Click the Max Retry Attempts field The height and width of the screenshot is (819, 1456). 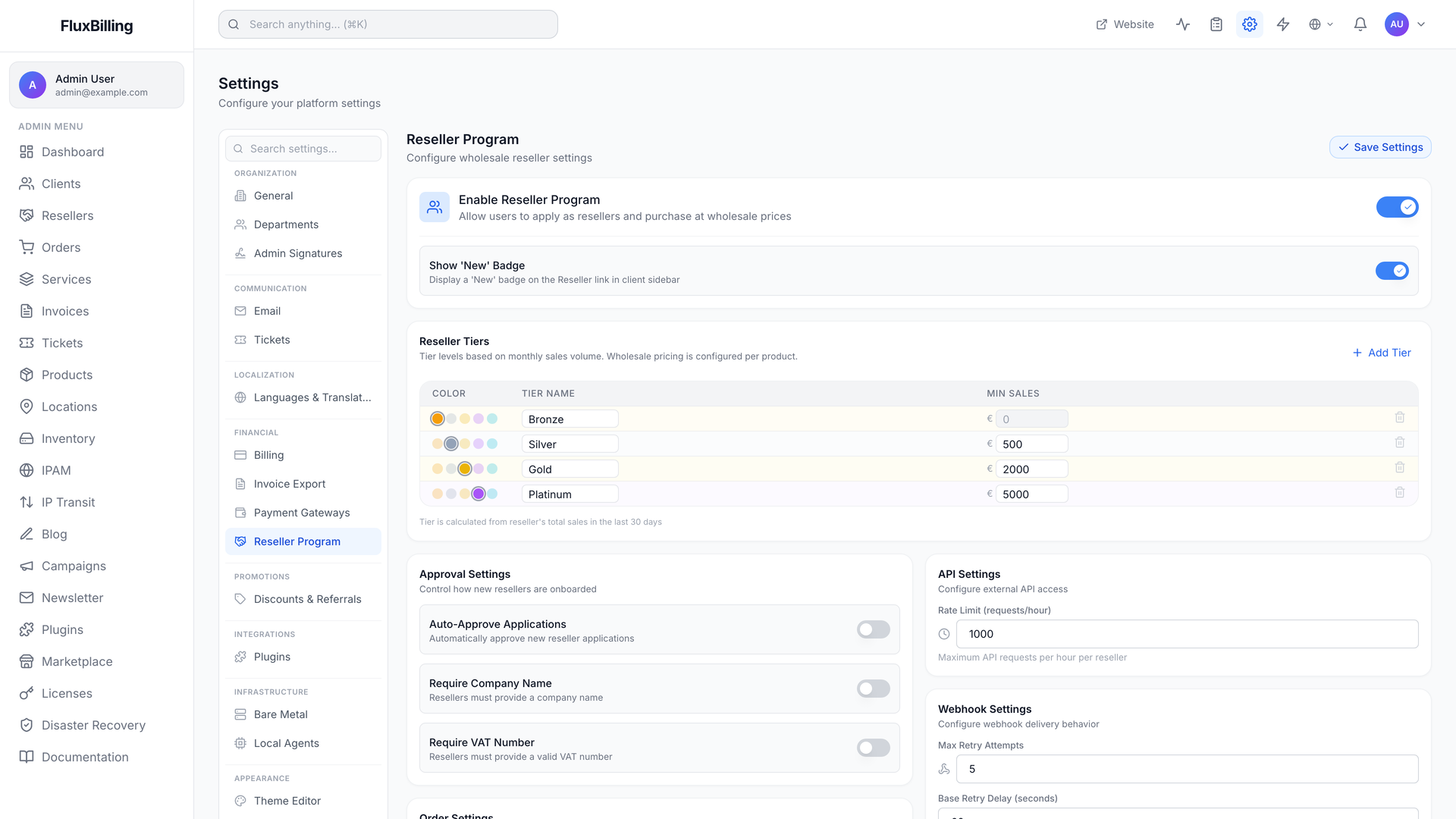pos(1188,769)
